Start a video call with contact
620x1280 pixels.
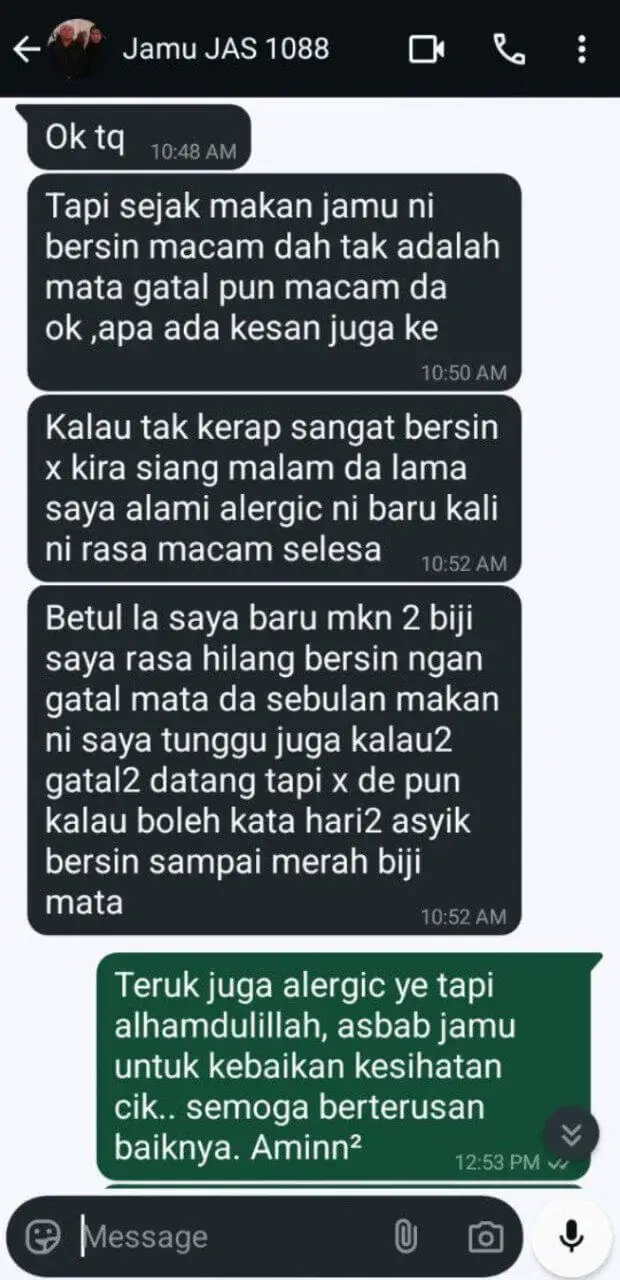[x=427, y=49]
